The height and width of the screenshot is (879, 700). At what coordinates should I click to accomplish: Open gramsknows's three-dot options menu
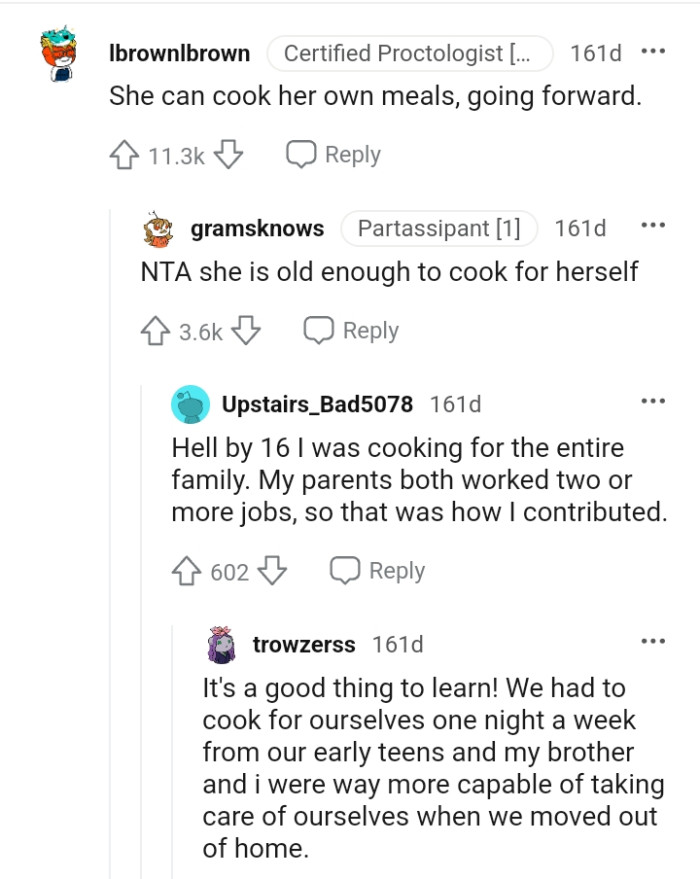click(653, 226)
